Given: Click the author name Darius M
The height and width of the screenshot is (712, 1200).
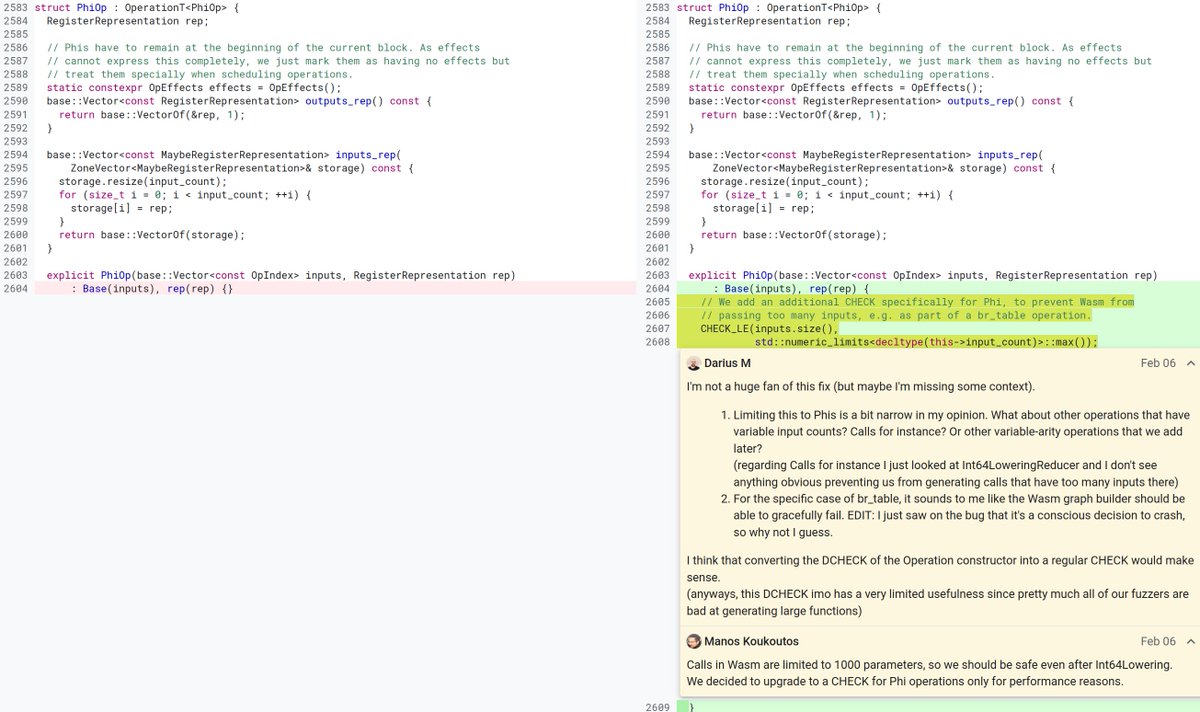Looking at the screenshot, I should (727, 363).
